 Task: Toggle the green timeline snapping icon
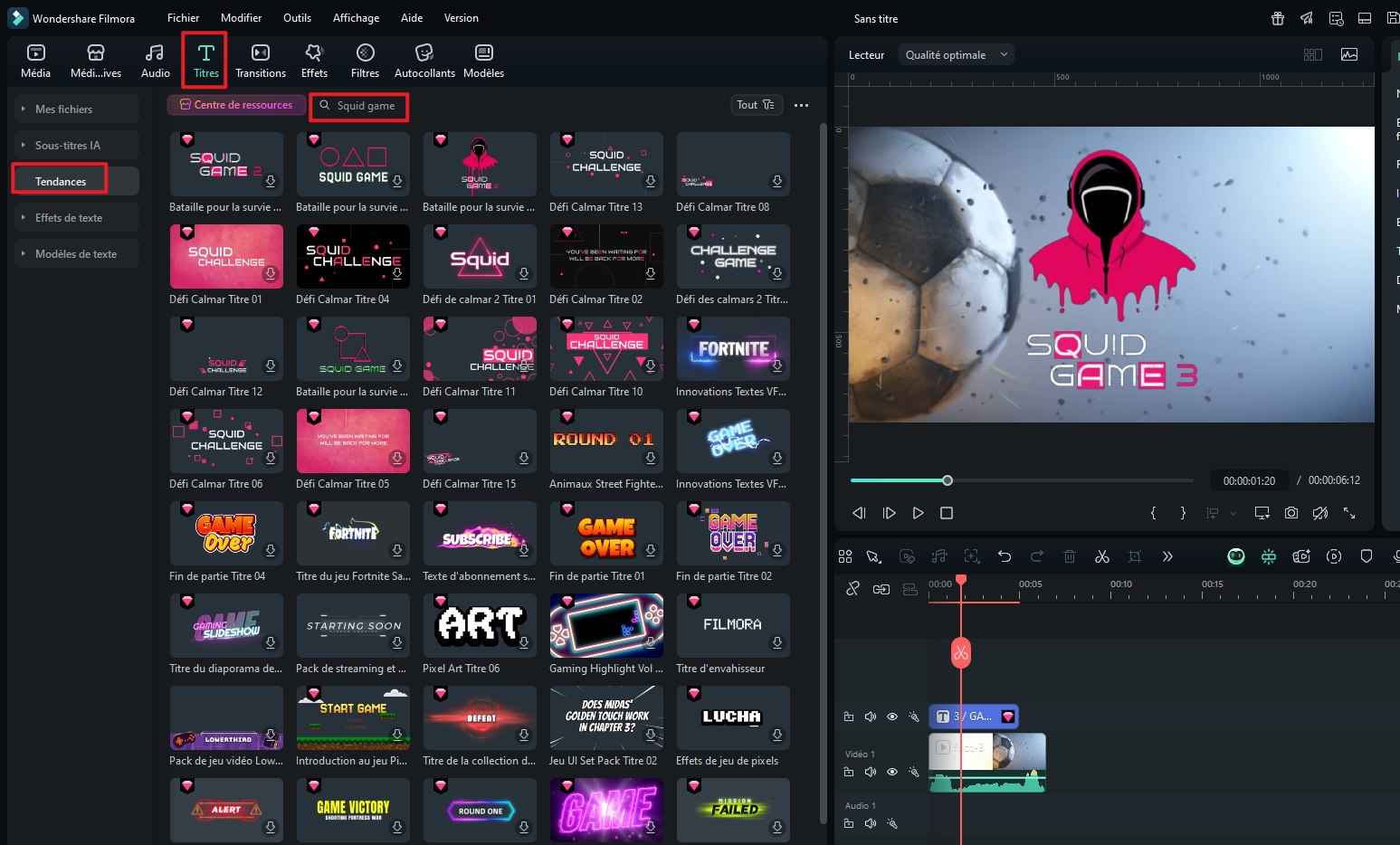[1269, 556]
